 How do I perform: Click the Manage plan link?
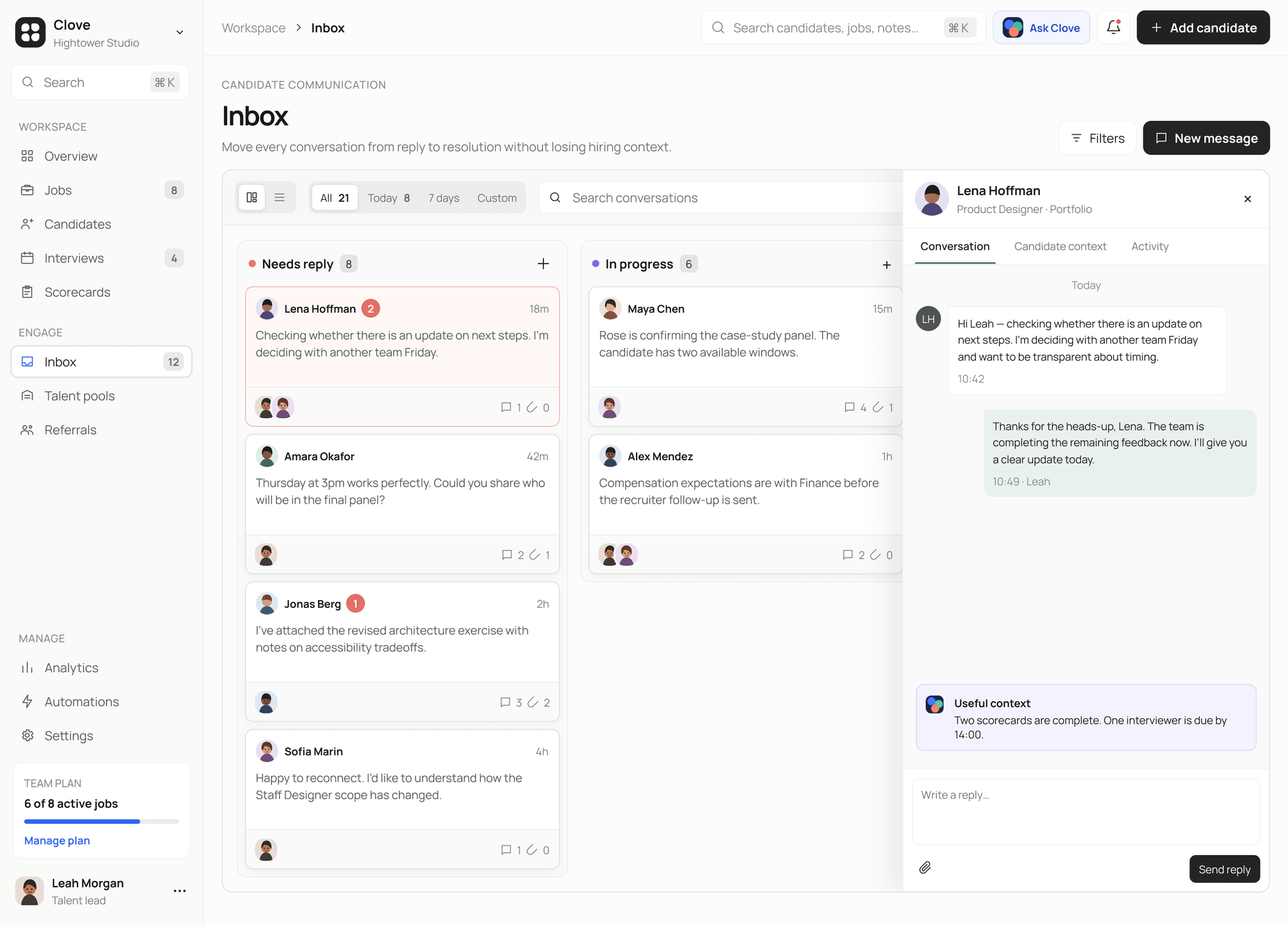[x=57, y=841]
